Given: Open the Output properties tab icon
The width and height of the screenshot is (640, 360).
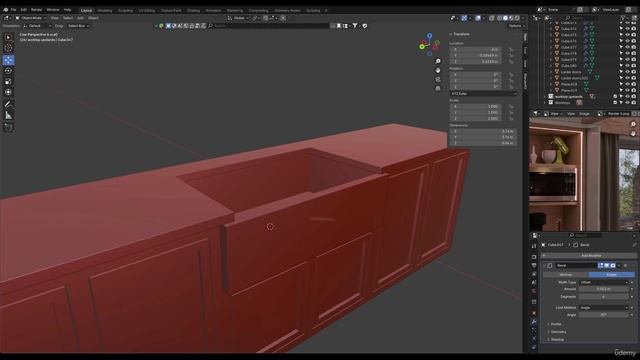Looking at the screenshot, I should coord(534,266).
